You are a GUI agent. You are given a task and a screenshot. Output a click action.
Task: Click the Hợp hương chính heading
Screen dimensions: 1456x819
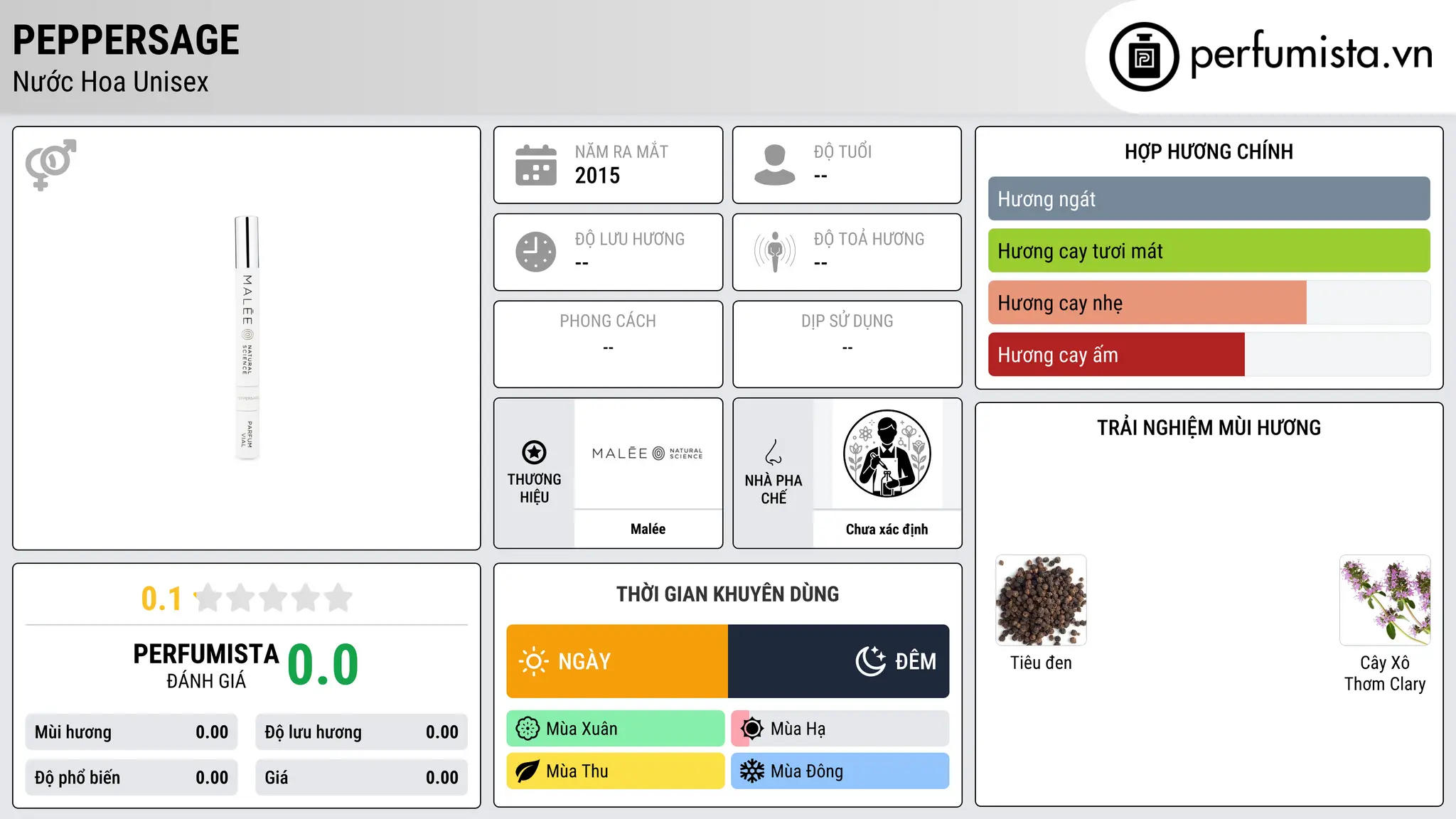(1209, 151)
